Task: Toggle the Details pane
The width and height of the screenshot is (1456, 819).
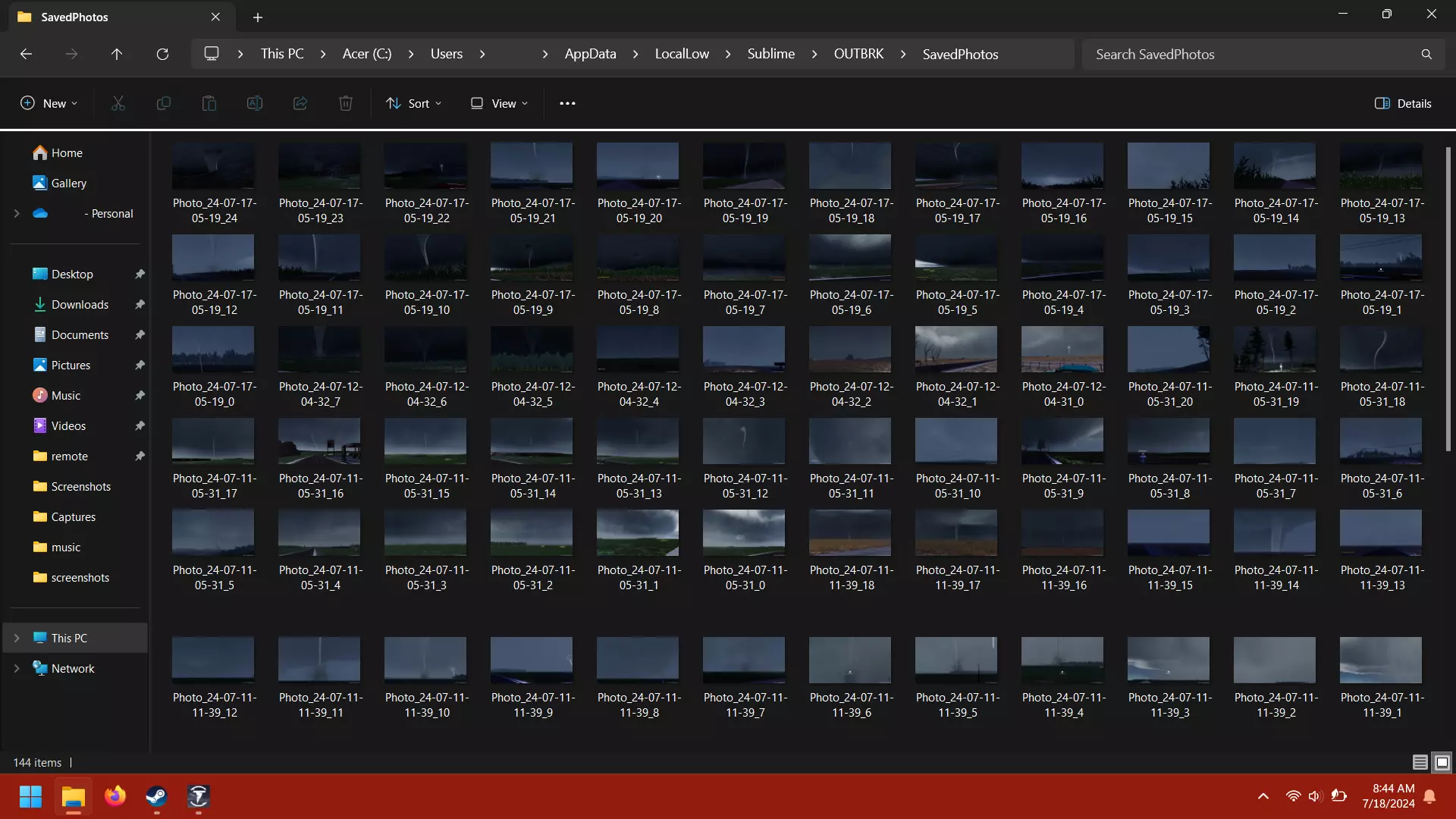Action: [x=1403, y=103]
